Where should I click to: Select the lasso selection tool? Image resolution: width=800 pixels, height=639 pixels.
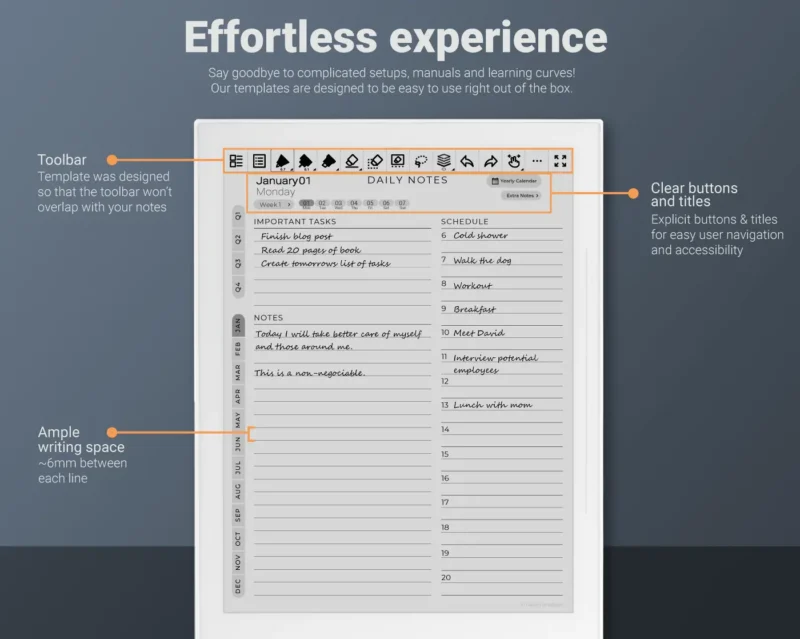[x=420, y=160]
